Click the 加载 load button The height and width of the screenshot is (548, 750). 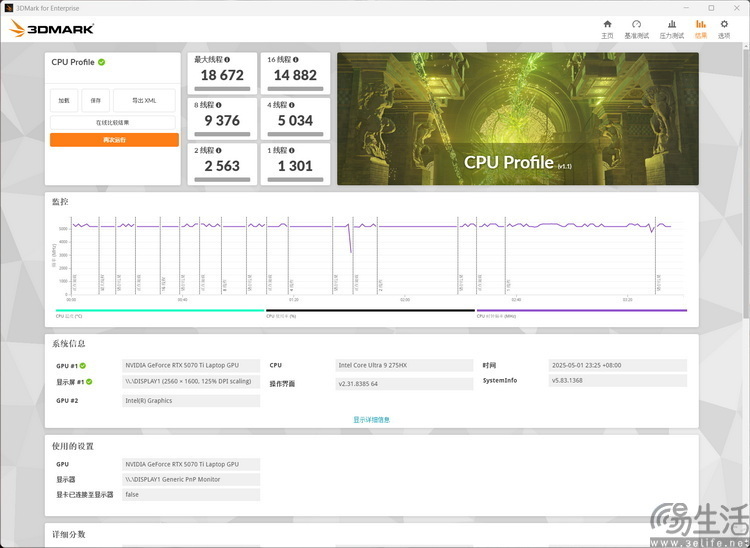[x=64, y=100]
